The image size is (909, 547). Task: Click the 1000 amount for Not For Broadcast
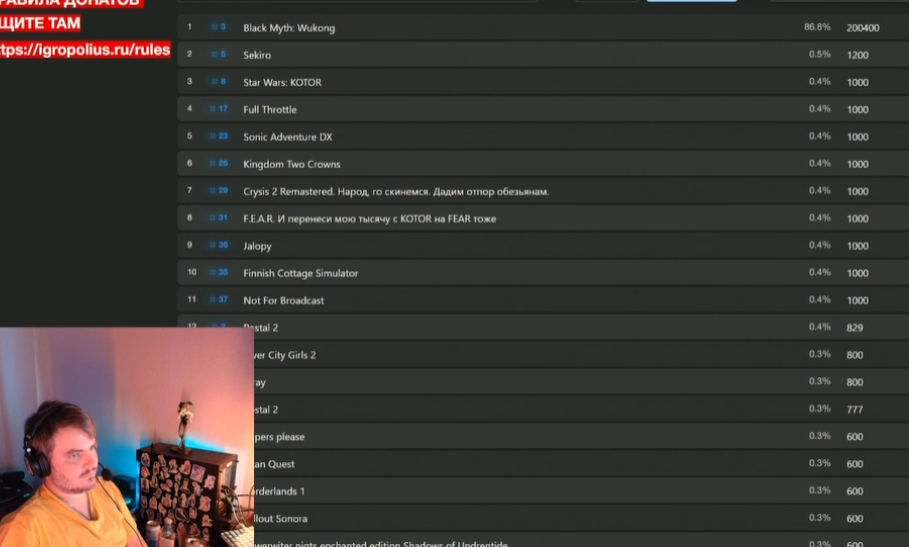coord(857,300)
